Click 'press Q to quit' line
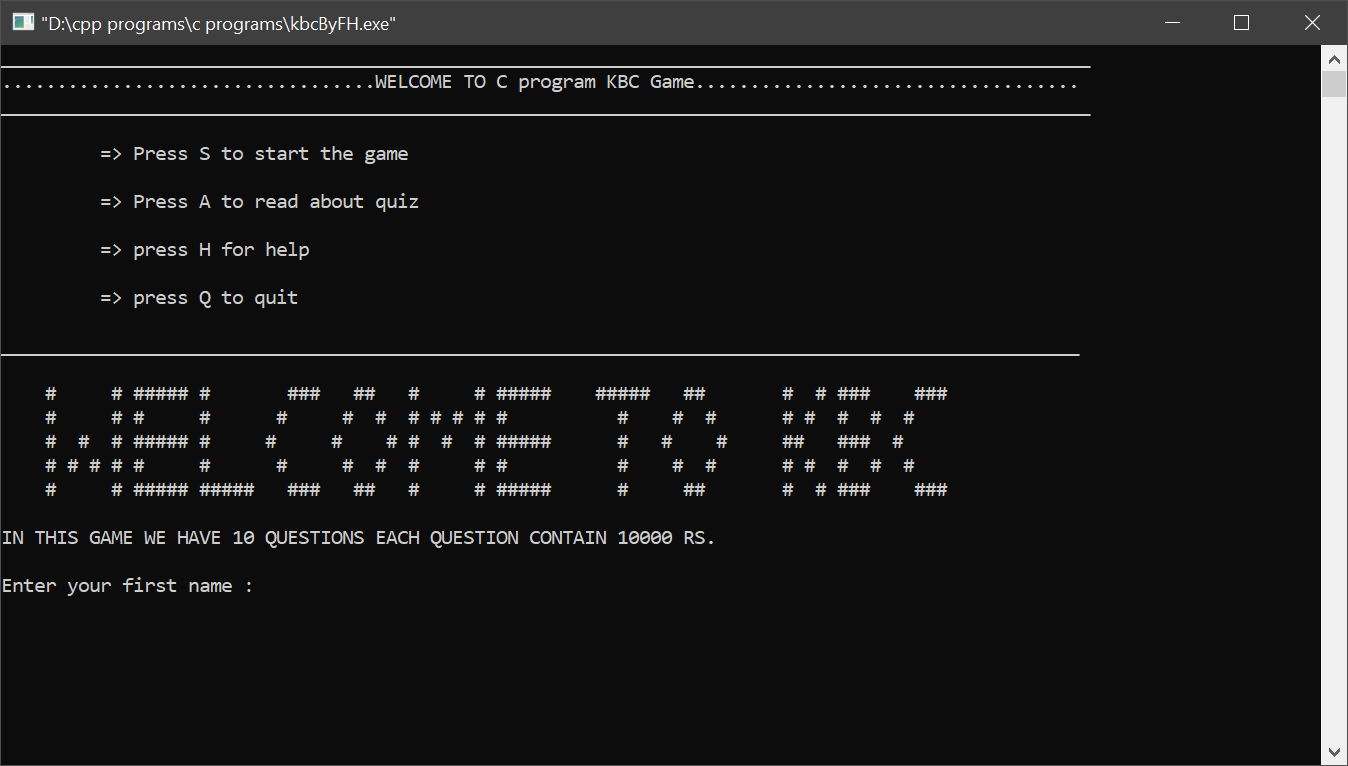Viewport: 1348px width, 766px height. click(x=199, y=298)
